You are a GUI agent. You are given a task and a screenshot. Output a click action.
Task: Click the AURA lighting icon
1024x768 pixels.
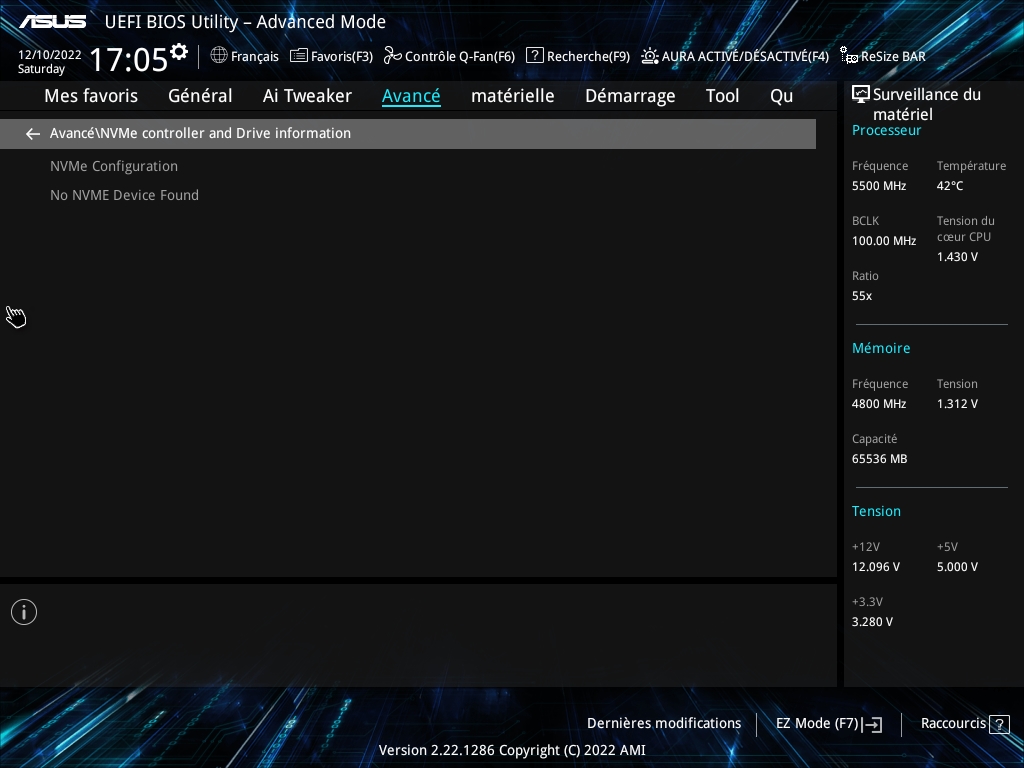point(650,56)
